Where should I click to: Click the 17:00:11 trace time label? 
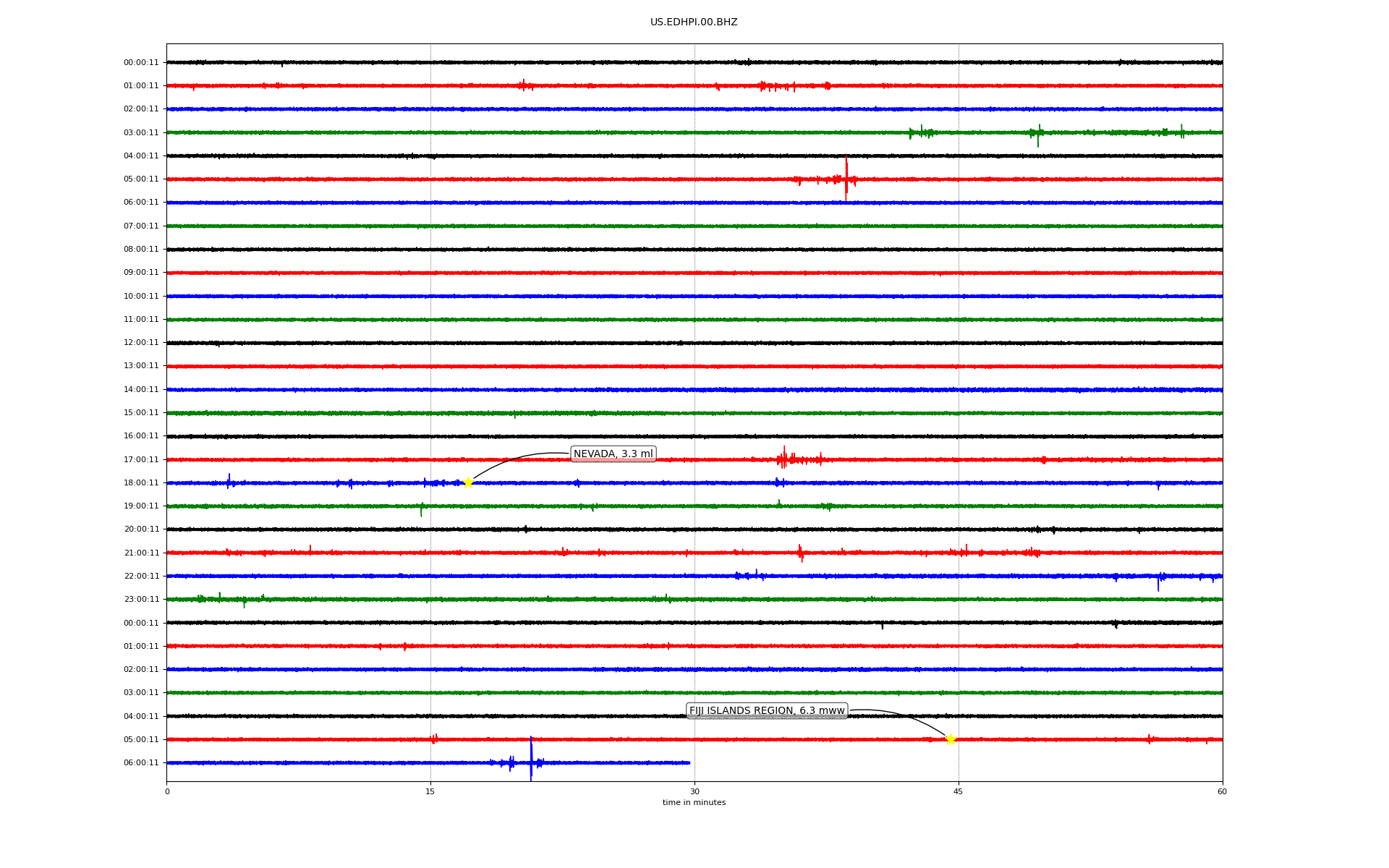[141, 459]
